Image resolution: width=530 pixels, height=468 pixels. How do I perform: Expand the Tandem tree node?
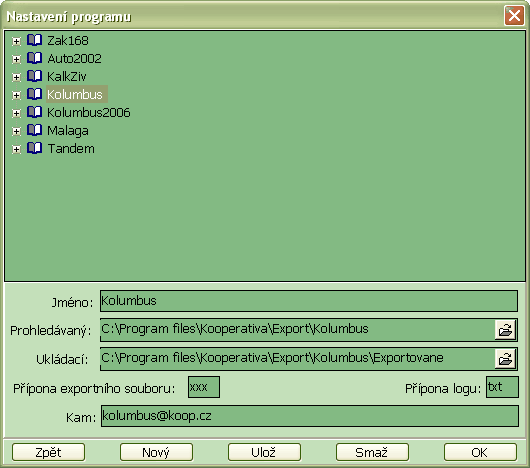coord(16,149)
